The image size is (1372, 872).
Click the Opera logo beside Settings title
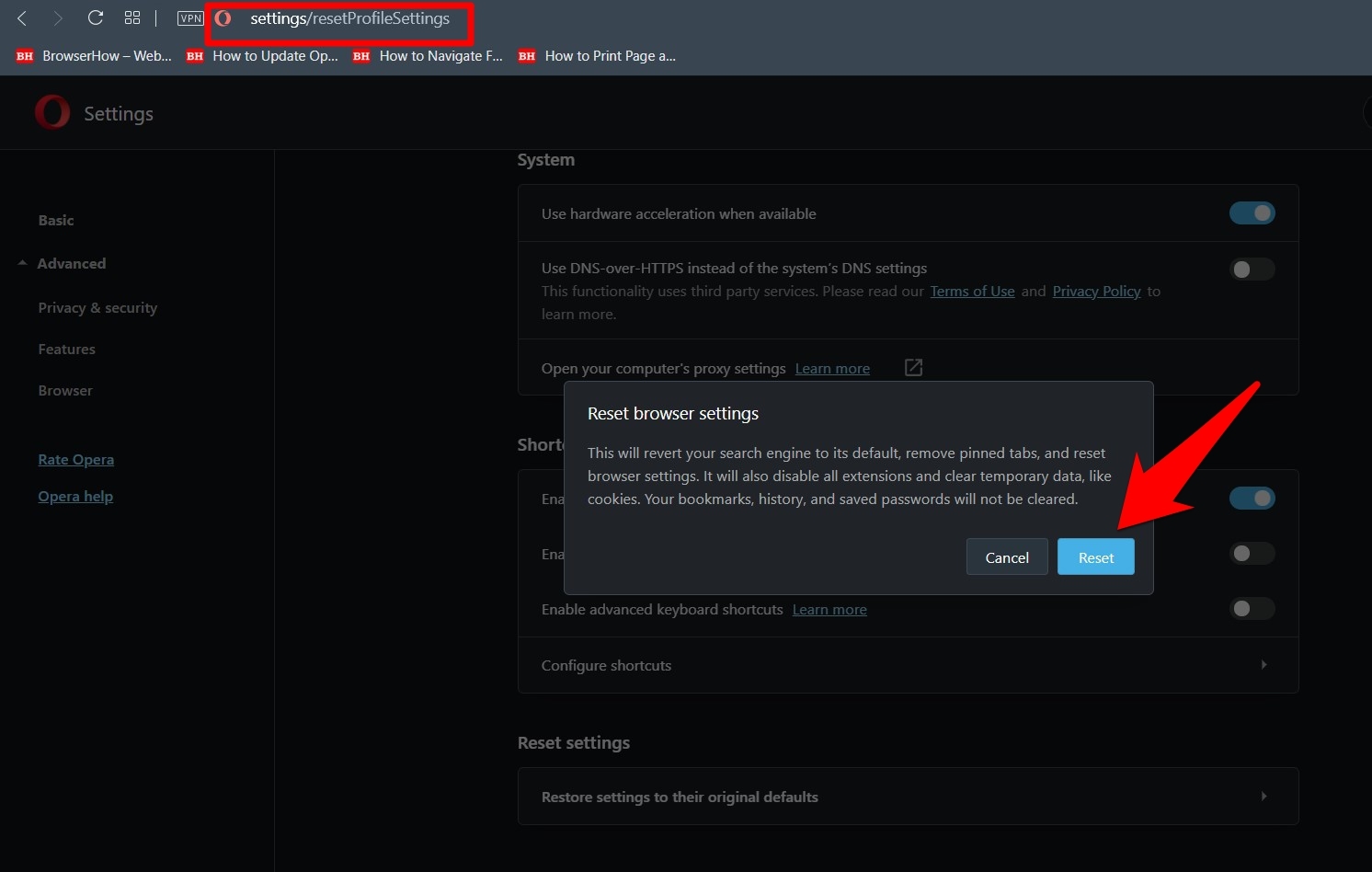[52, 112]
